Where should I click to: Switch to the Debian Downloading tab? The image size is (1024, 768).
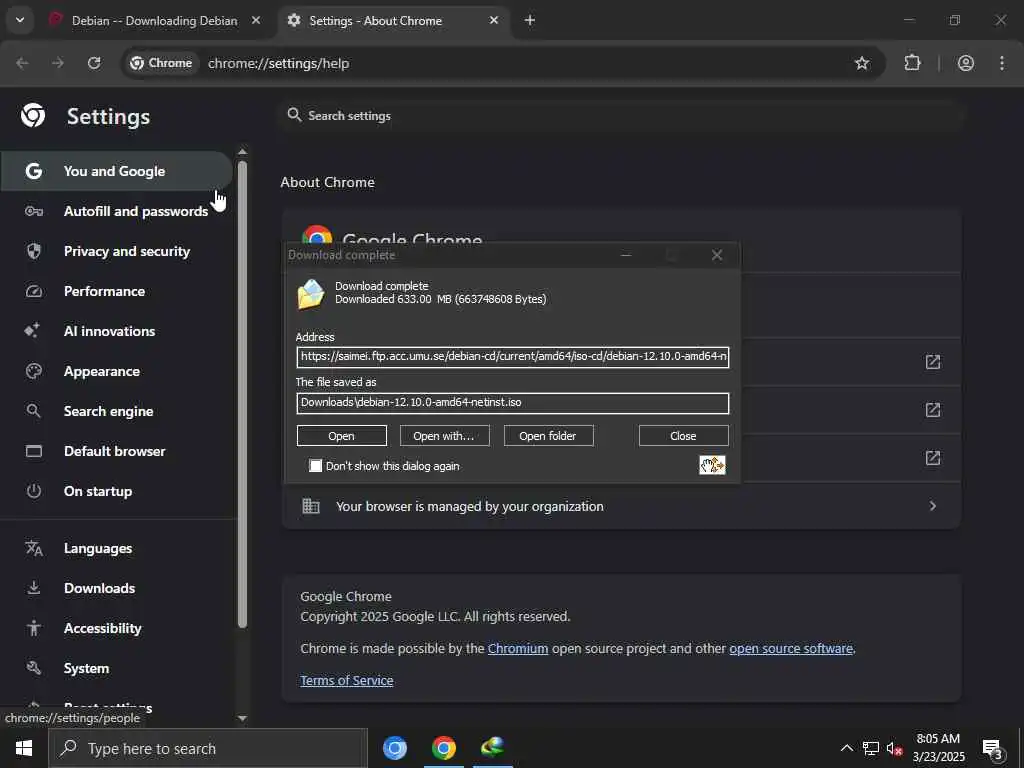point(155,21)
